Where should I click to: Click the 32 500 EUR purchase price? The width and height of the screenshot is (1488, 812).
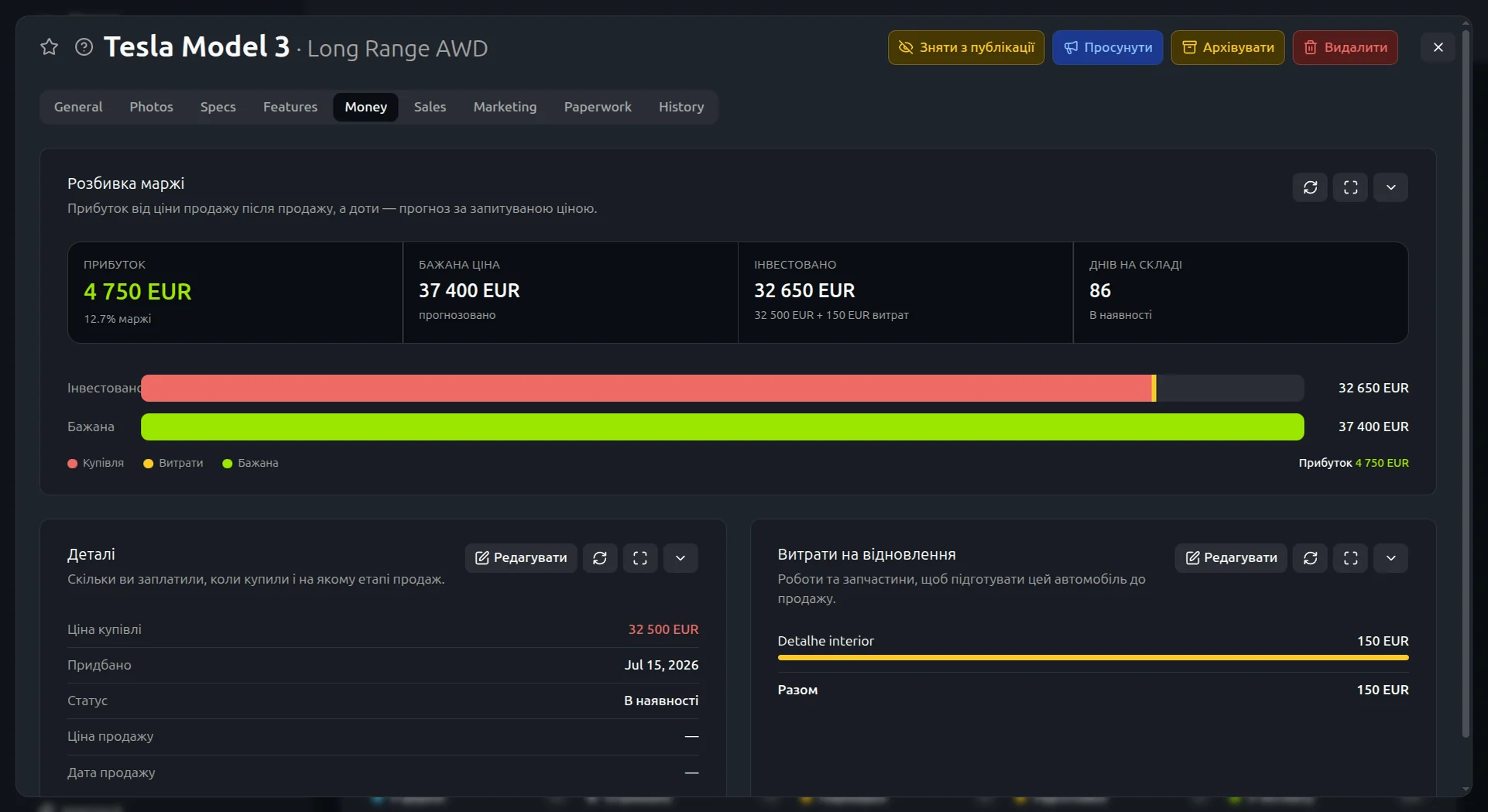663,629
